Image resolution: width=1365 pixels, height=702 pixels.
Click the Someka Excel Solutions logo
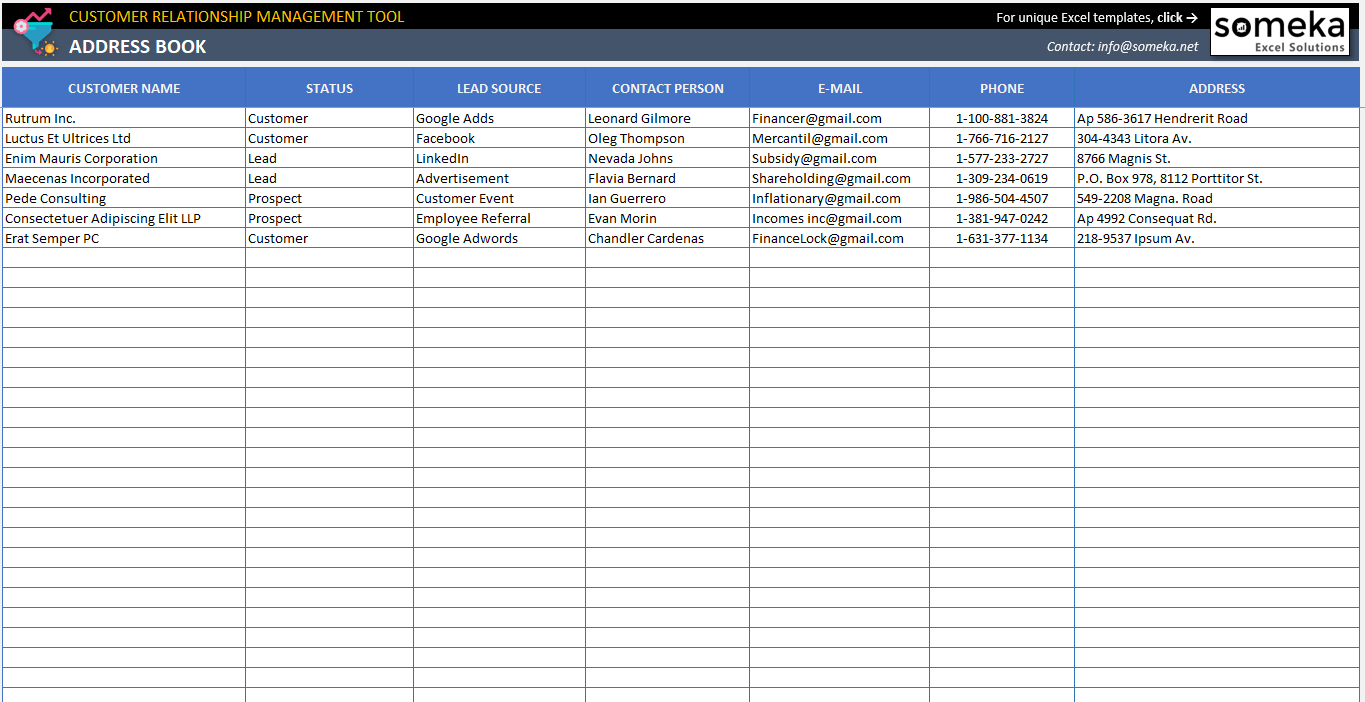(1279, 31)
